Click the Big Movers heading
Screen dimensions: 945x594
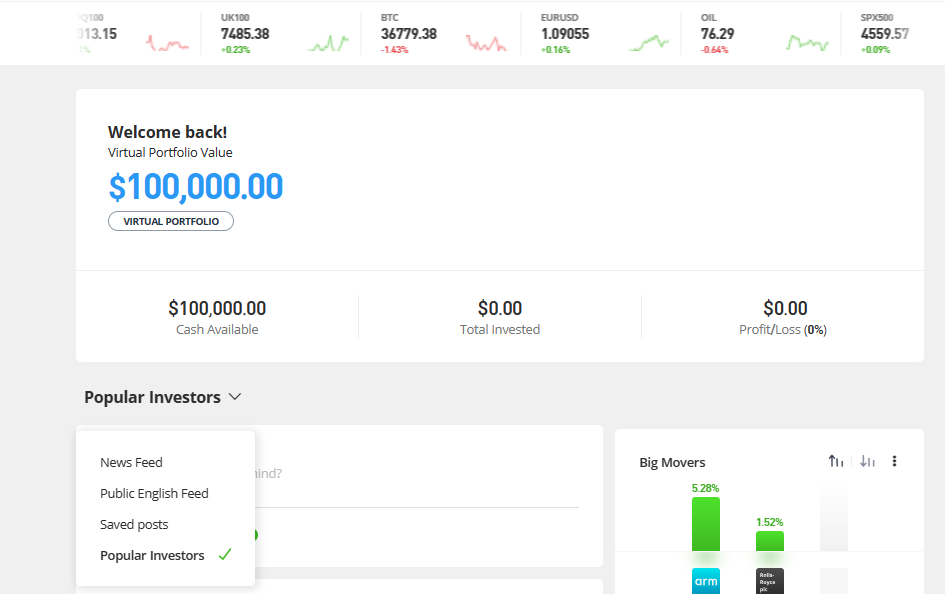pyautogui.click(x=672, y=463)
